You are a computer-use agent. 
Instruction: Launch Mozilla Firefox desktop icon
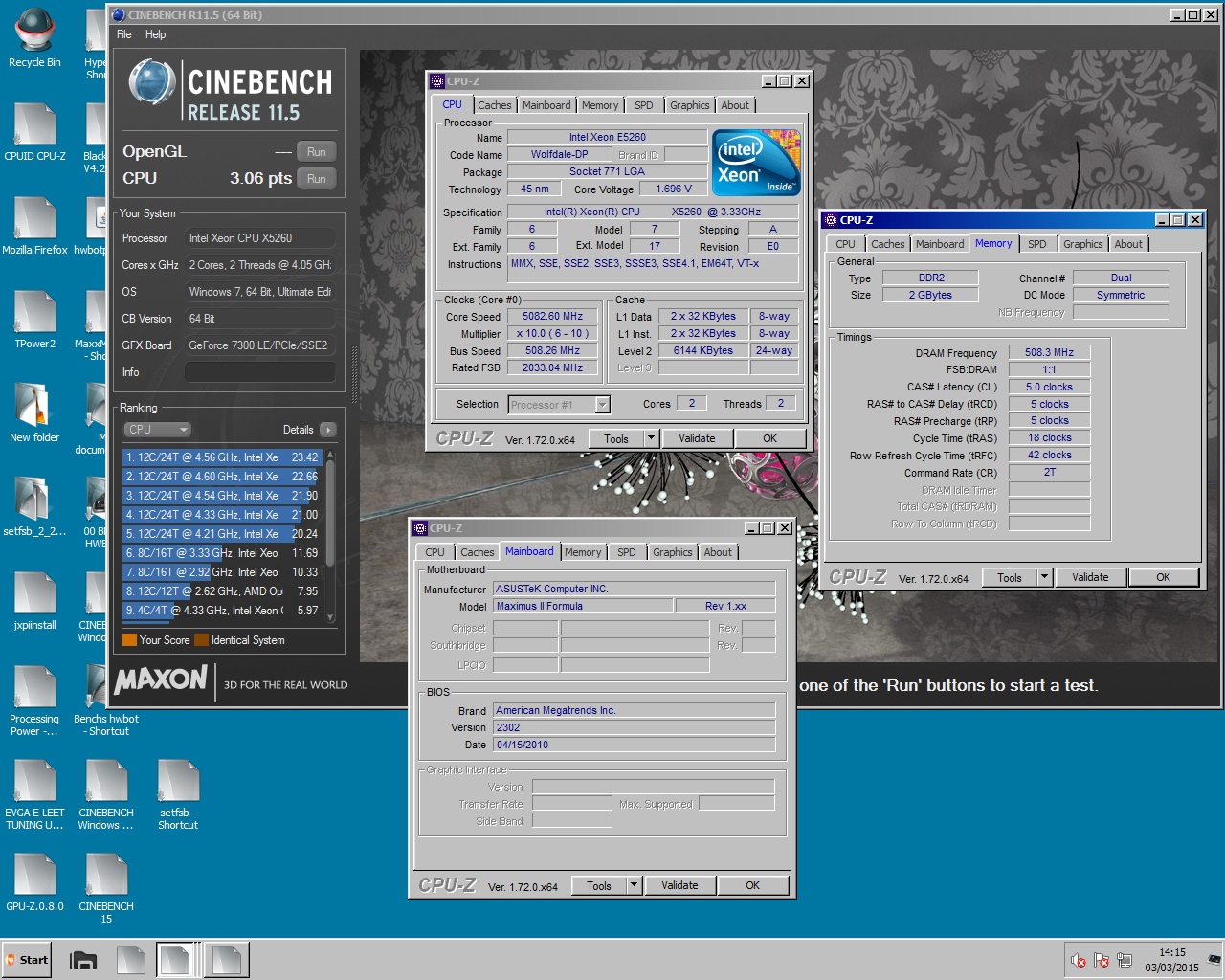(34, 226)
